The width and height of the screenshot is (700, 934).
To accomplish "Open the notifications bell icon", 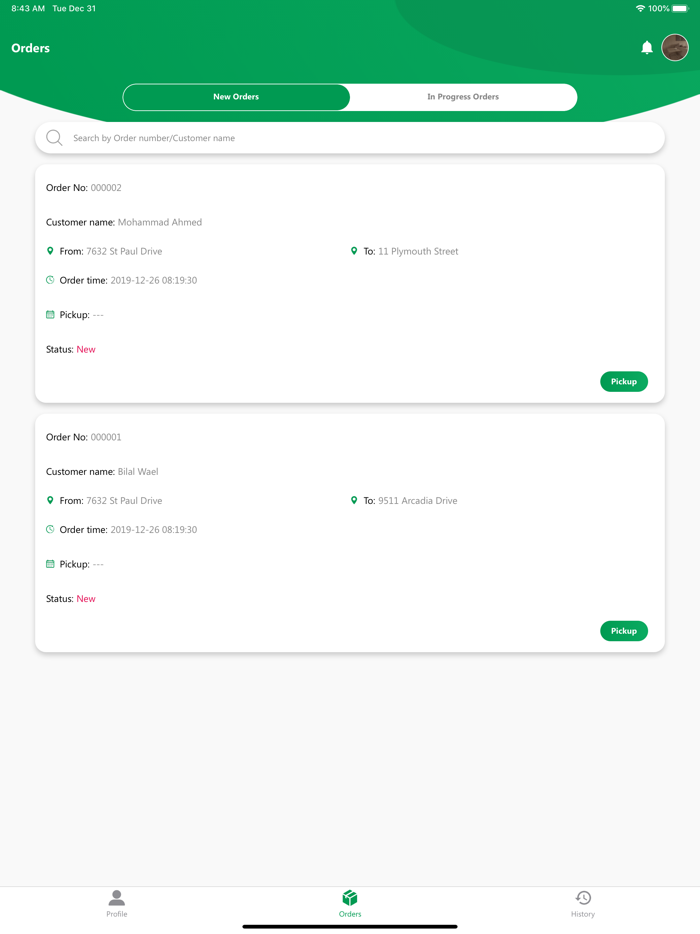I will pyautogui.click(x=646, y=47).
